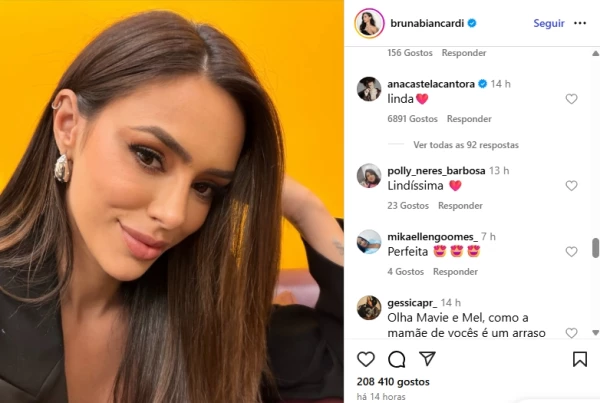
Task: Share the post via paper plane icon
Action: point(427,359)
